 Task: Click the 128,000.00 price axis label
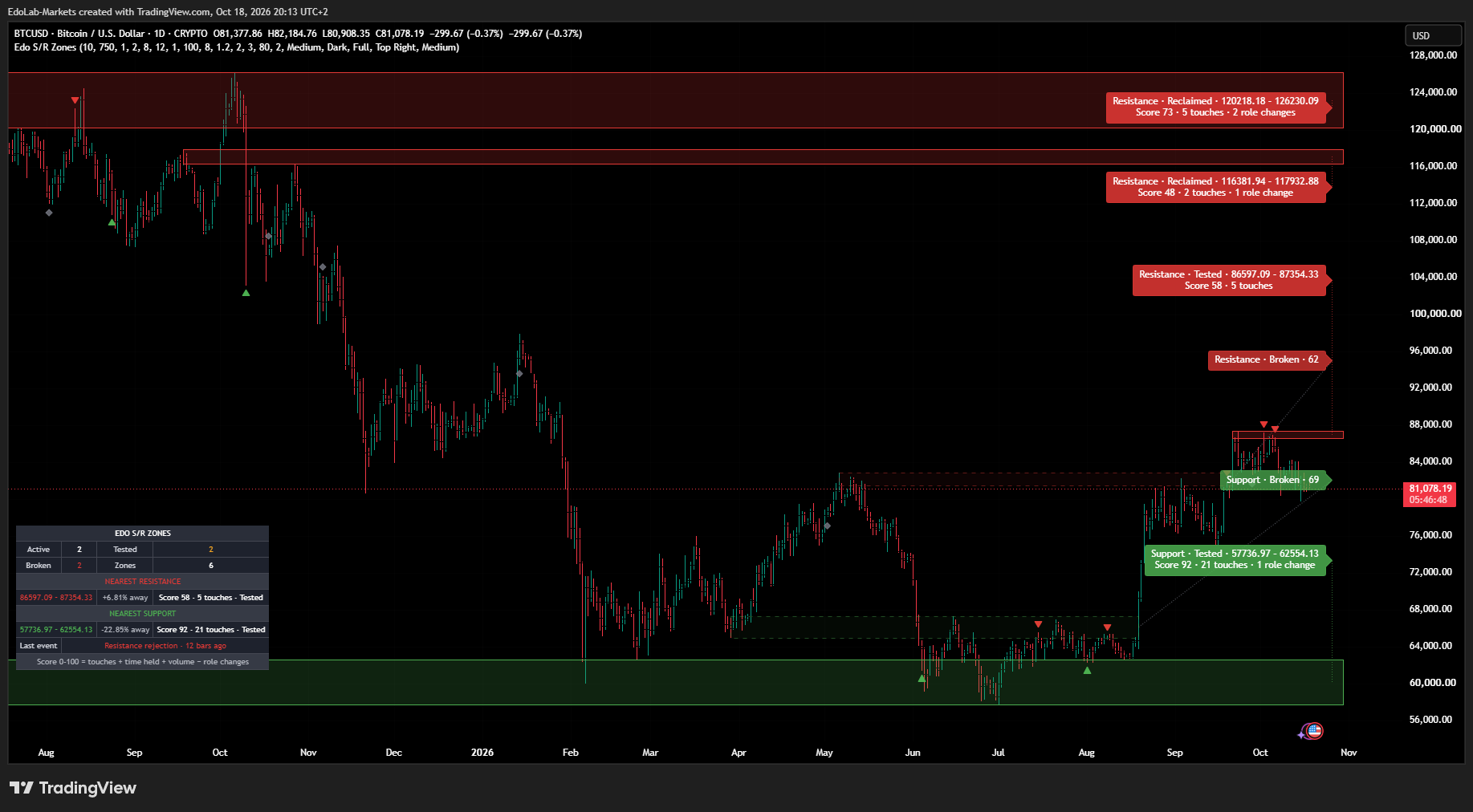(1433, 55)
